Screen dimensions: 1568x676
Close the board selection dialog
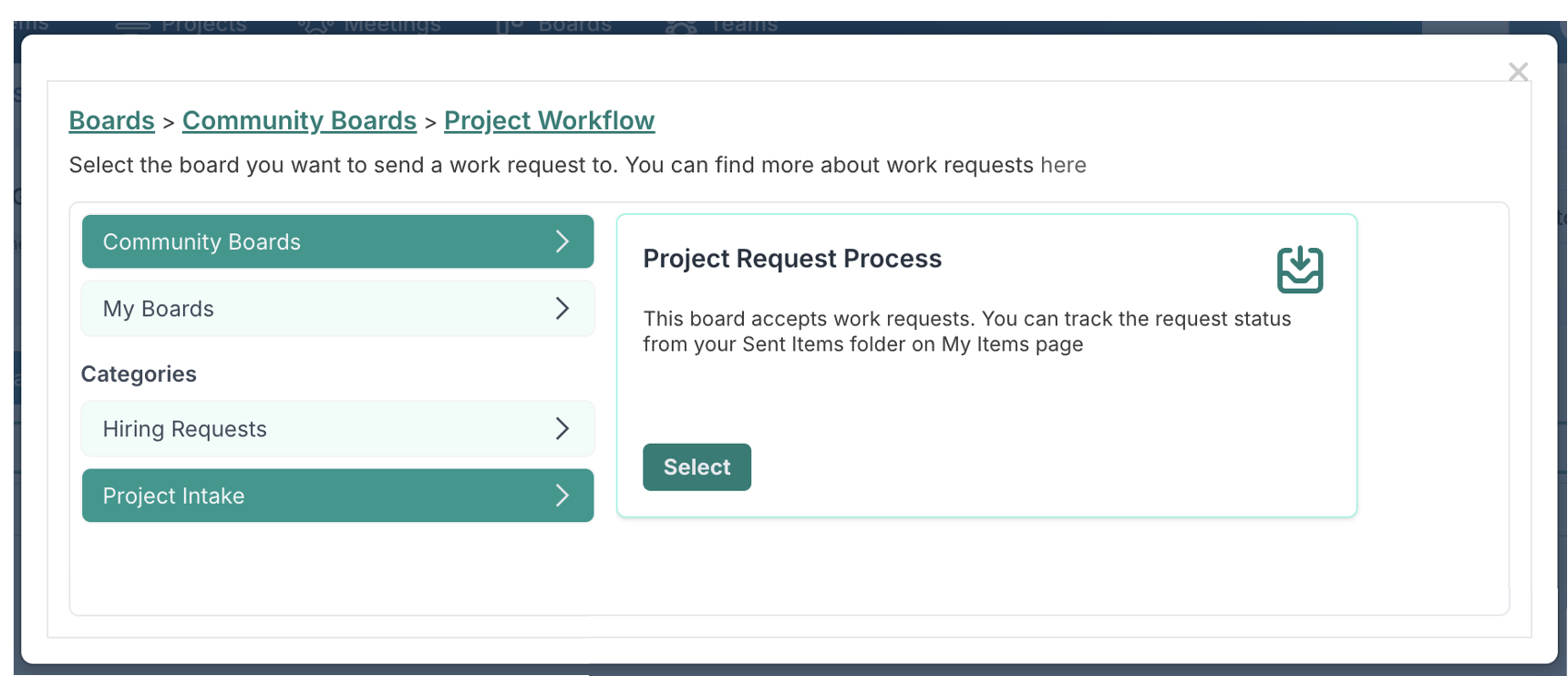pos(1517,72)
